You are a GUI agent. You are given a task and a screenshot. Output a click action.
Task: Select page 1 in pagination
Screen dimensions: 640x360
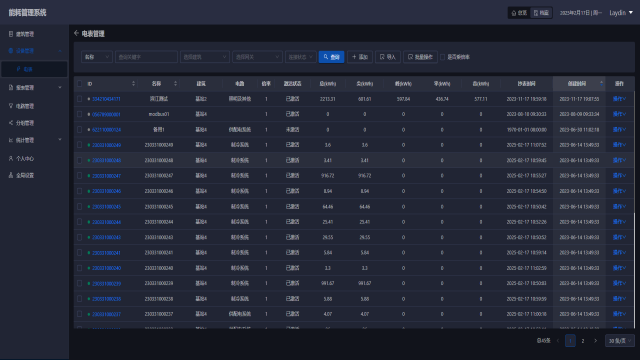570,340
